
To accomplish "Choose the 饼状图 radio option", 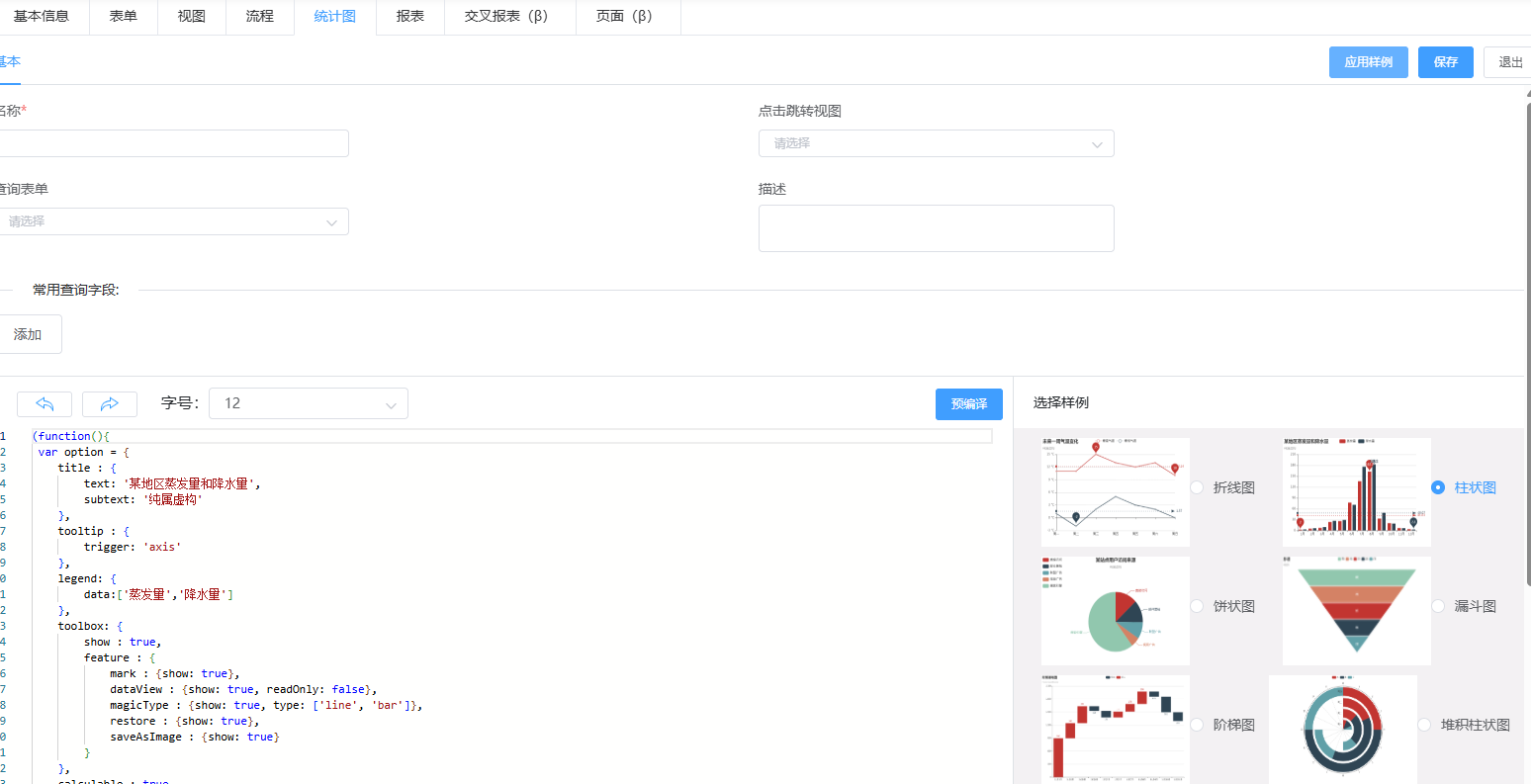I will tap(1197, 606).
